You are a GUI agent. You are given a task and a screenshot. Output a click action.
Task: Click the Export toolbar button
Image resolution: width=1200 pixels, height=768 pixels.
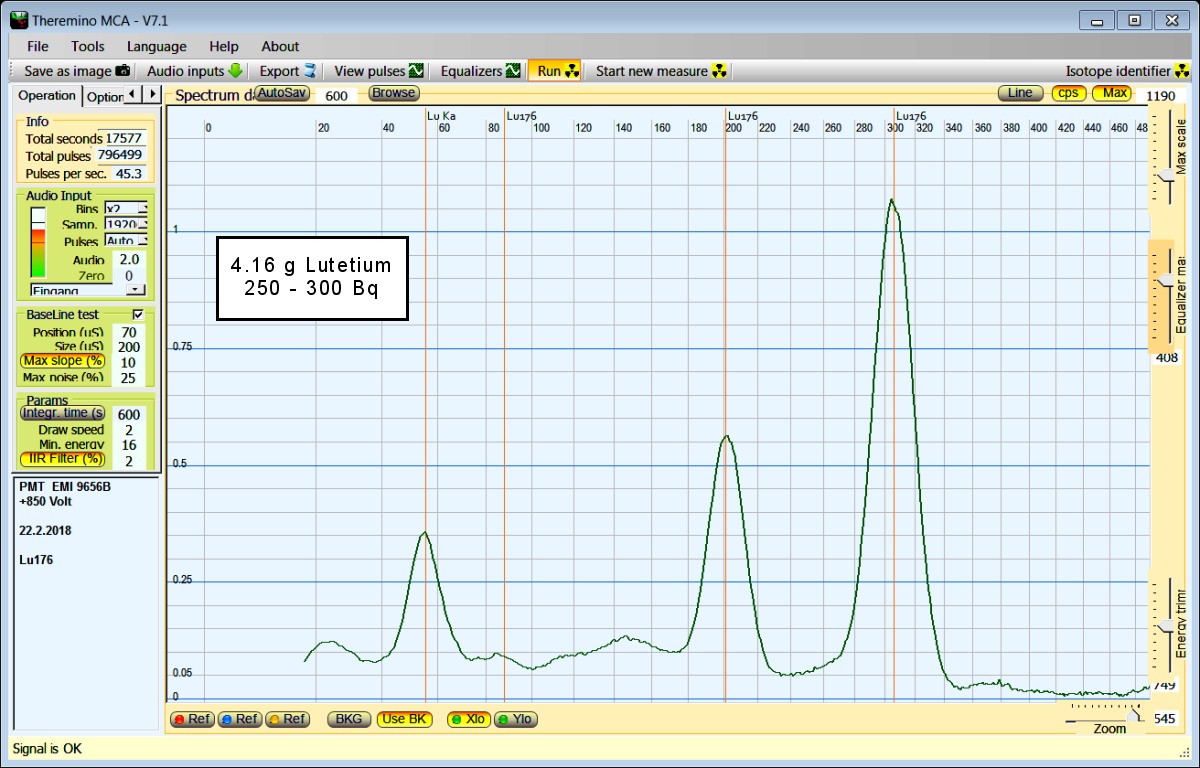click(x=288, y=71)
